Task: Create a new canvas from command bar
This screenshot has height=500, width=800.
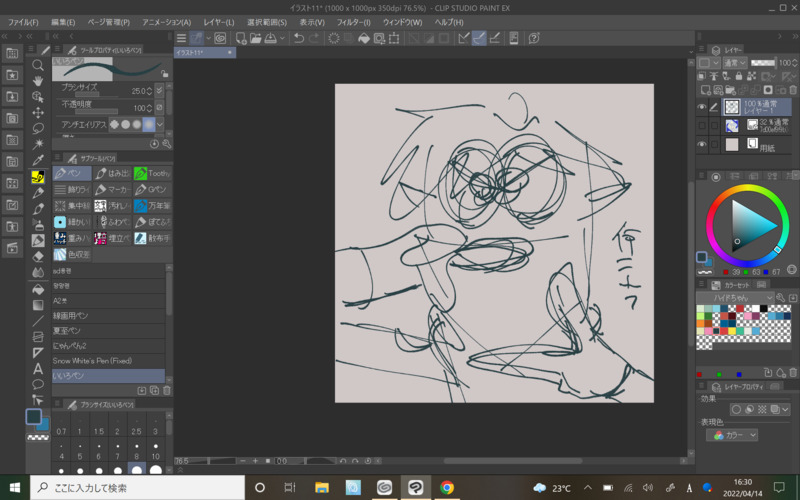Action: coord(240,38)
